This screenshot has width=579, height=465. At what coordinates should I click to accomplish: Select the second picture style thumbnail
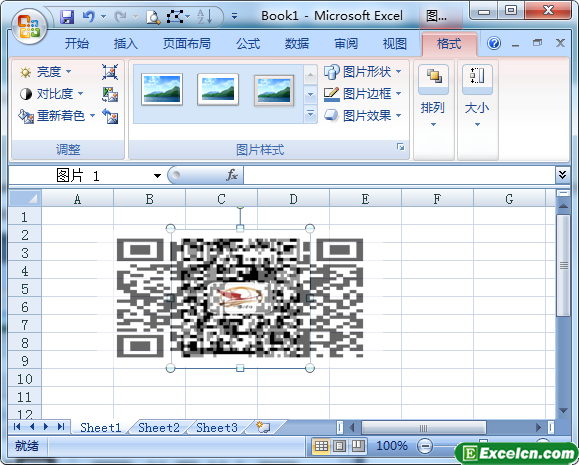click(218, 90)
